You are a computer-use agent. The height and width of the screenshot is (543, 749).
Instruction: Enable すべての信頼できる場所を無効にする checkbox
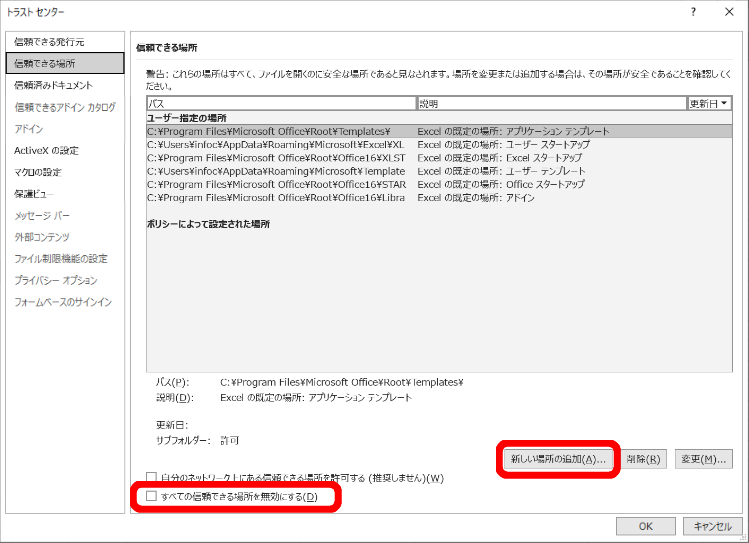pos(152,497)
